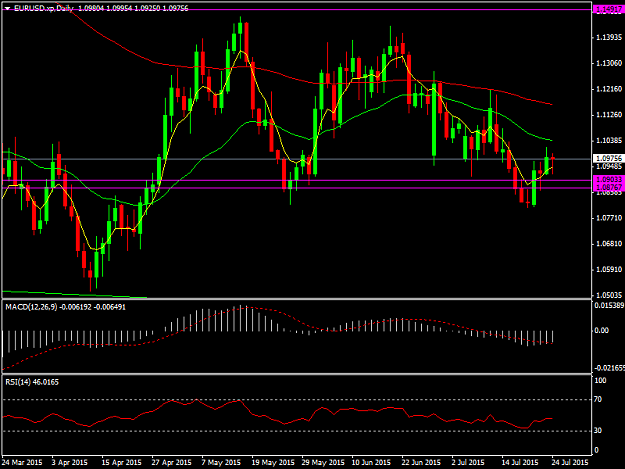This screenshot has width=625, height=469.
Task: Click the 1.05035 price axis value
Action: pyautogui.click(x=609, y=295)
